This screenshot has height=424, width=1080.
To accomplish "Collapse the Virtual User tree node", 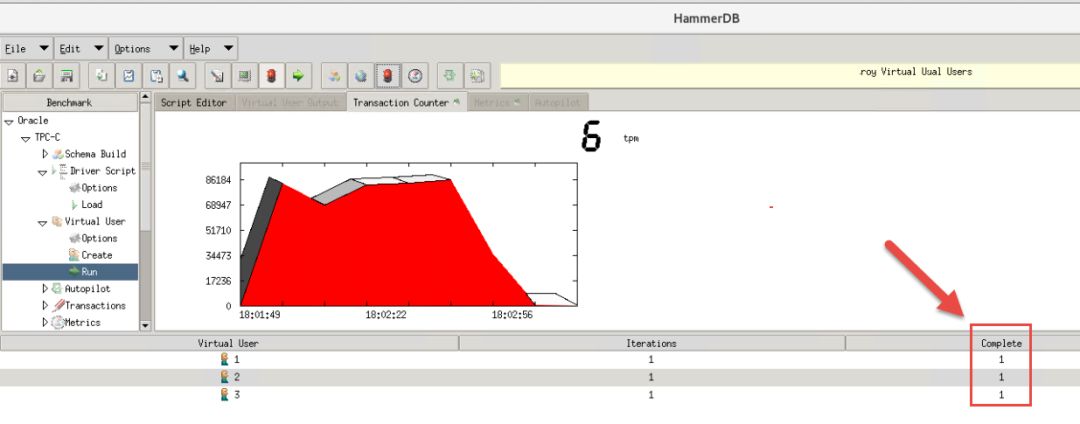I will (x=42, y=222).
